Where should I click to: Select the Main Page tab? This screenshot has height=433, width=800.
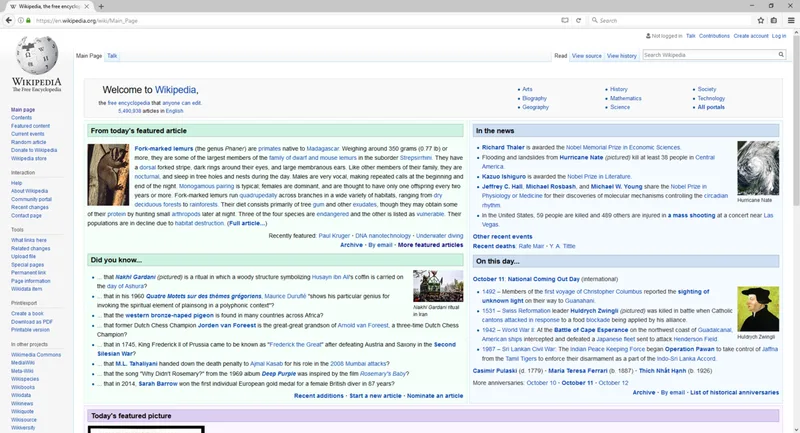click(x=89, y=56)
